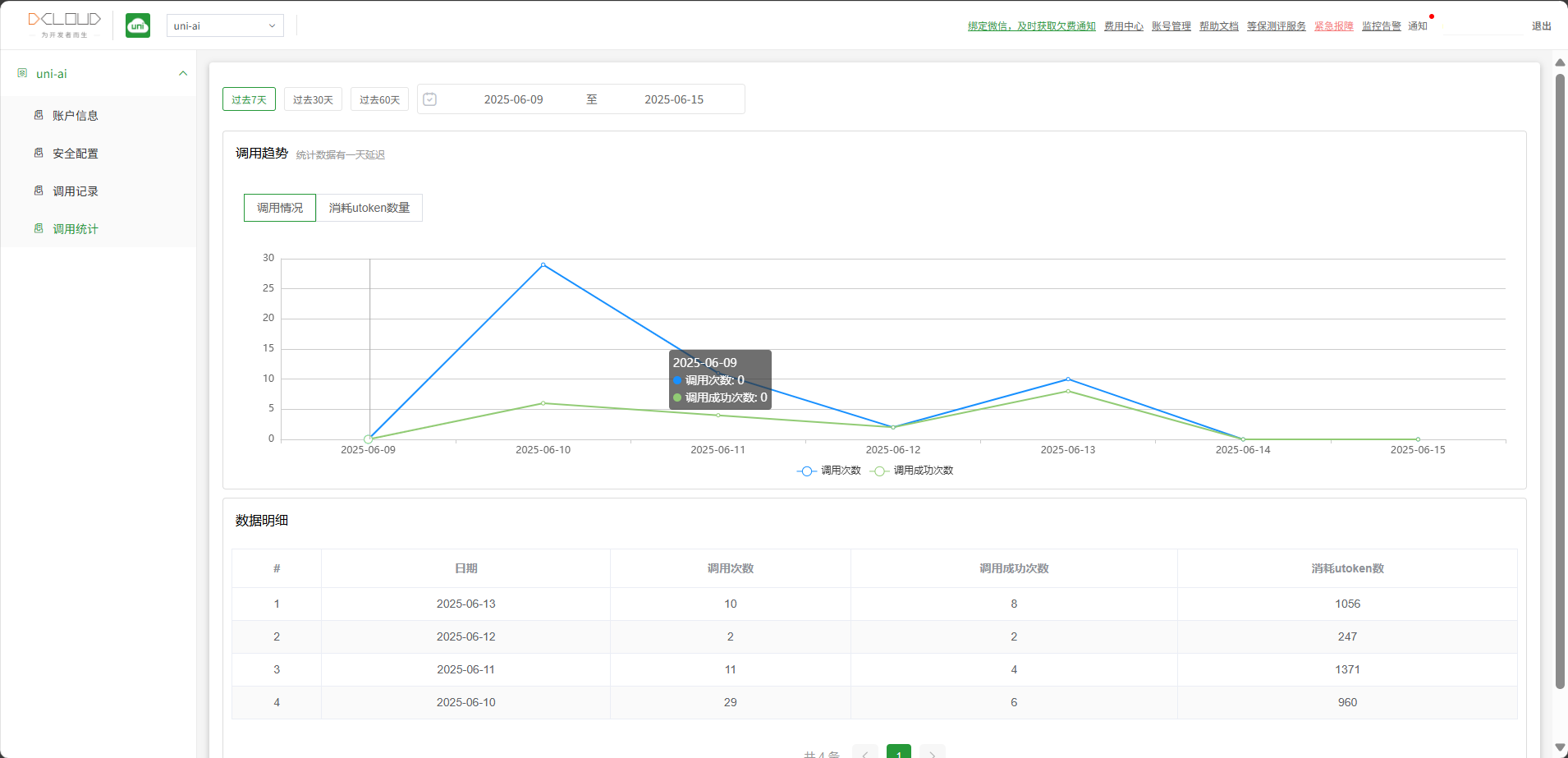Click table cell 2025-06-11
Viewport: 1568px width, 758px height.
tap(465, 669)
